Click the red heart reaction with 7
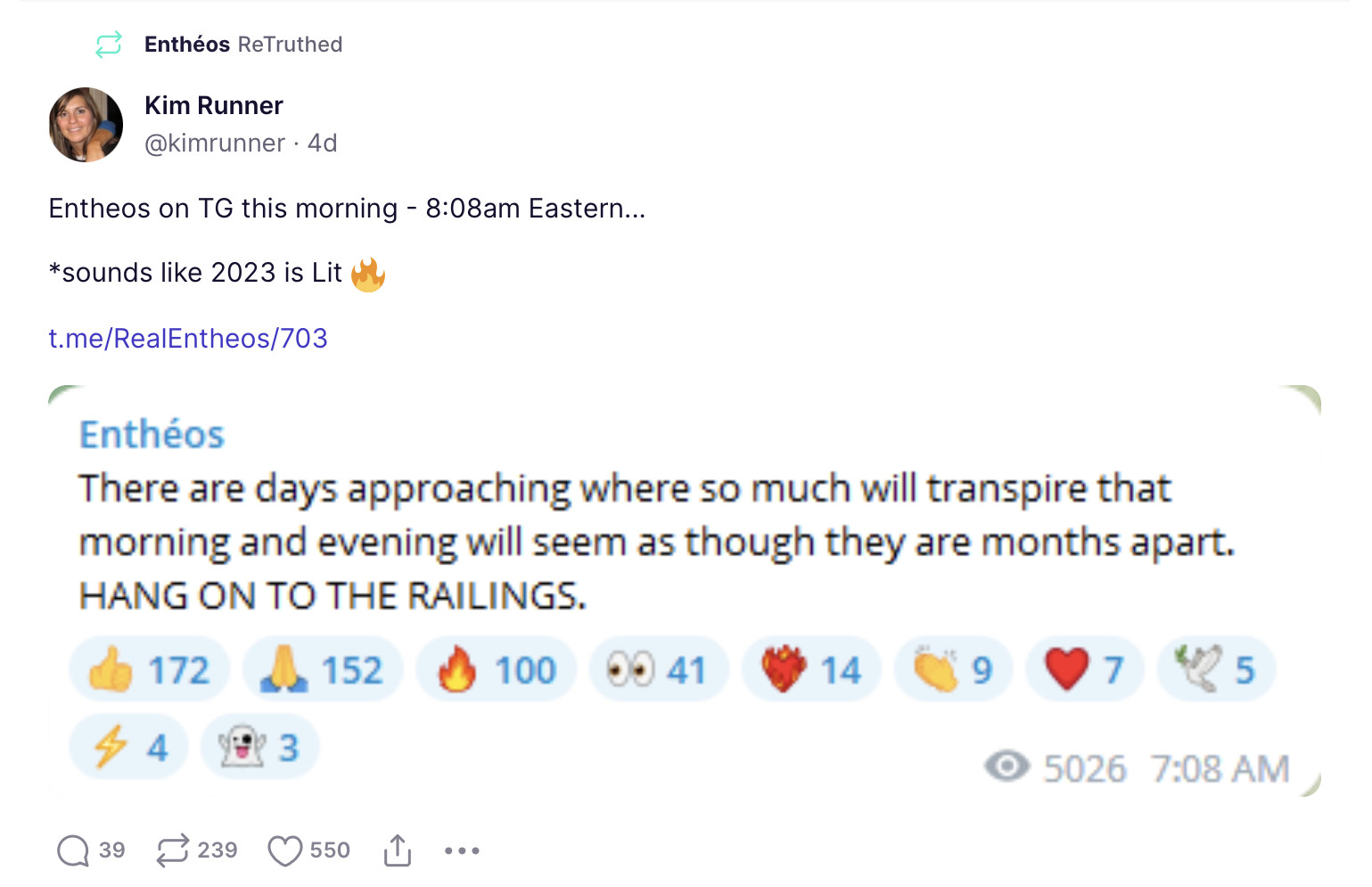 tap(1084, 670)
